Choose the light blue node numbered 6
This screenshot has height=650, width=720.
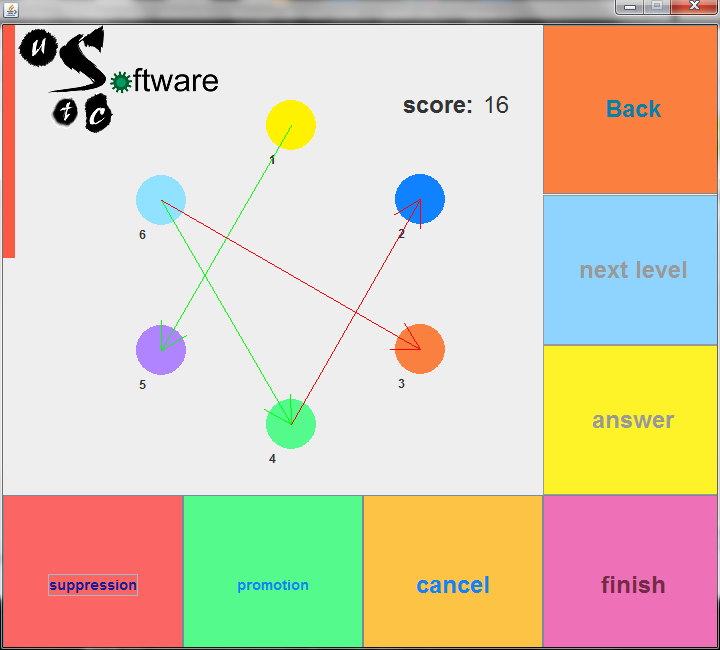[x=161, y=200]
